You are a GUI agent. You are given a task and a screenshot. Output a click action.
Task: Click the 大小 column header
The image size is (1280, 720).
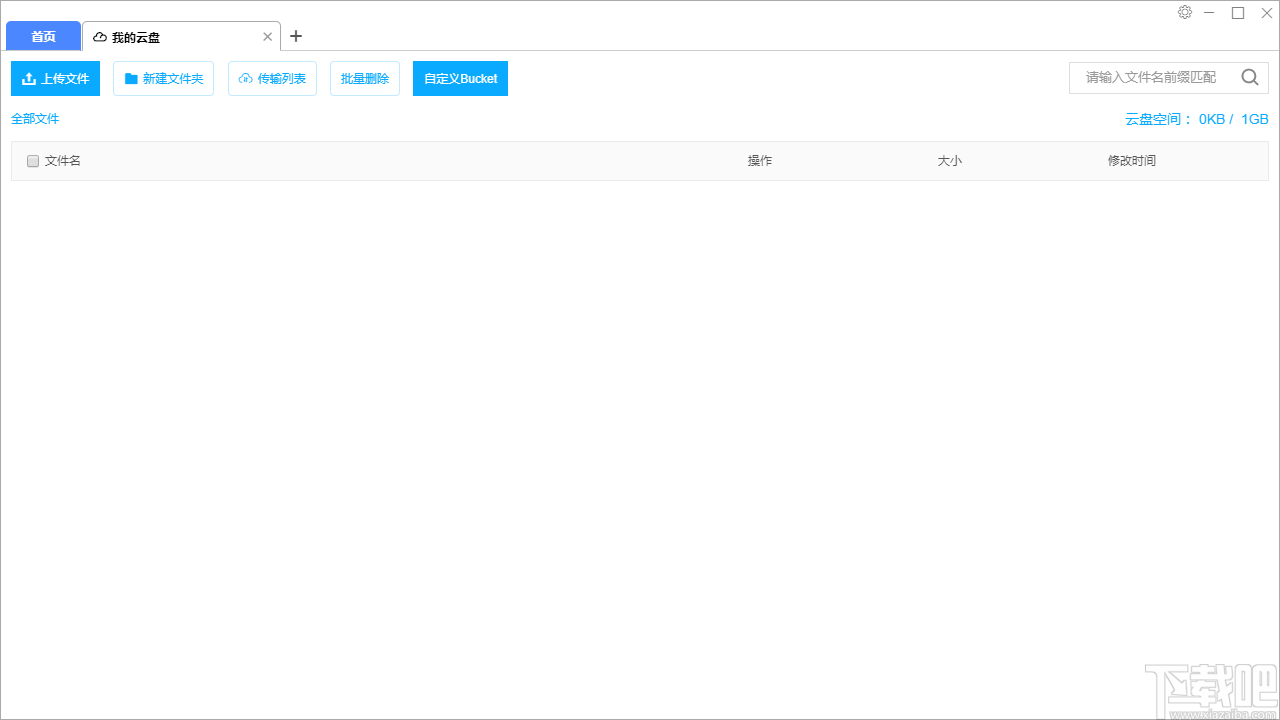coord(950,161)
